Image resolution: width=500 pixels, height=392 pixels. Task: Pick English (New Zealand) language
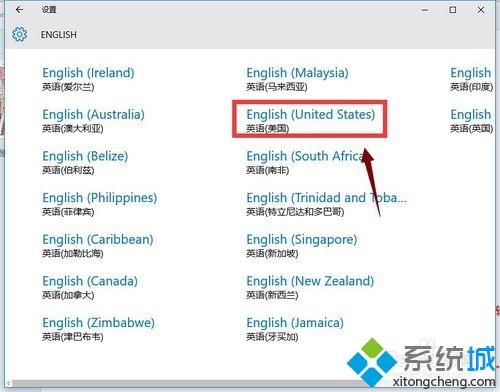(x=310, y=287)
